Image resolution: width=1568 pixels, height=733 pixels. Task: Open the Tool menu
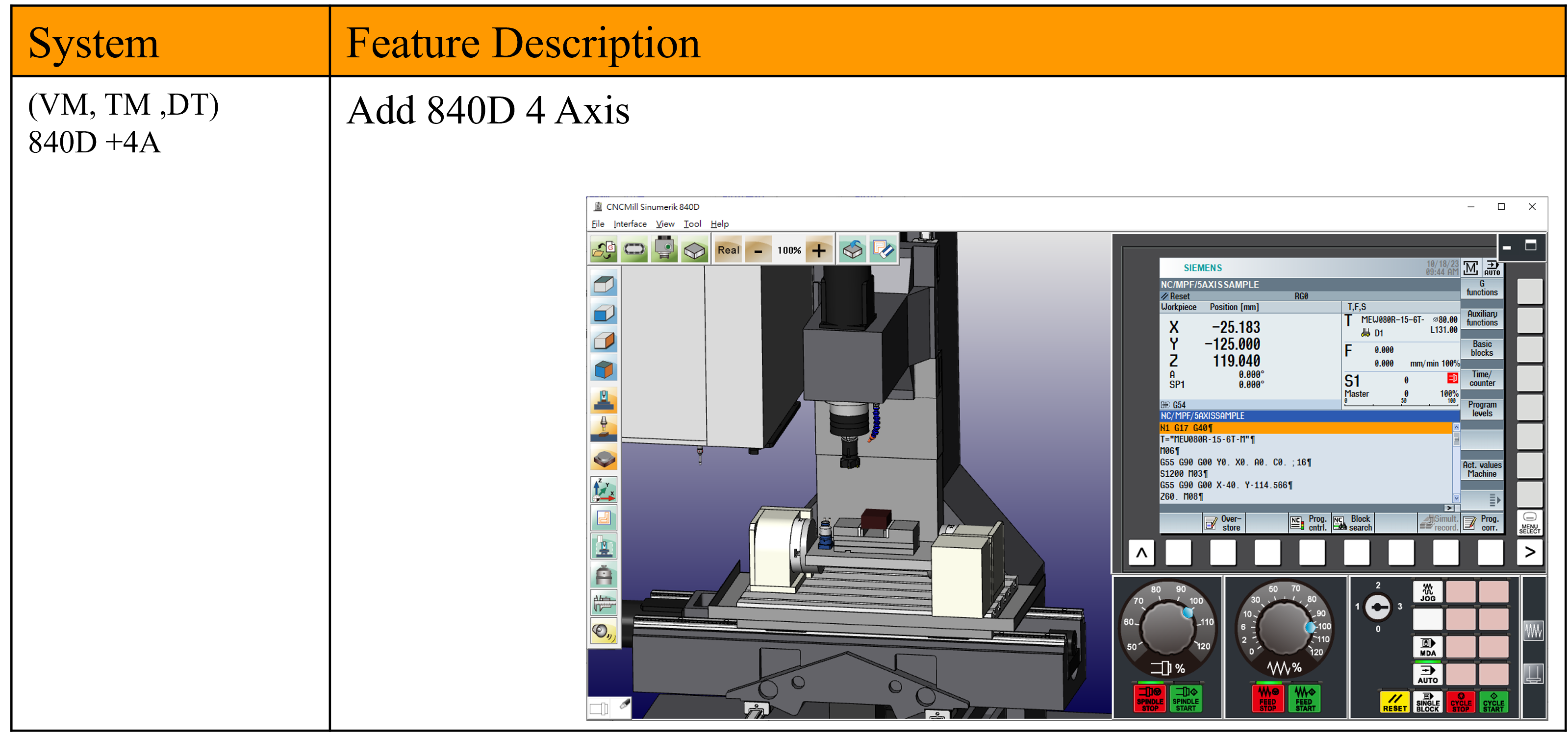[692, 224]
